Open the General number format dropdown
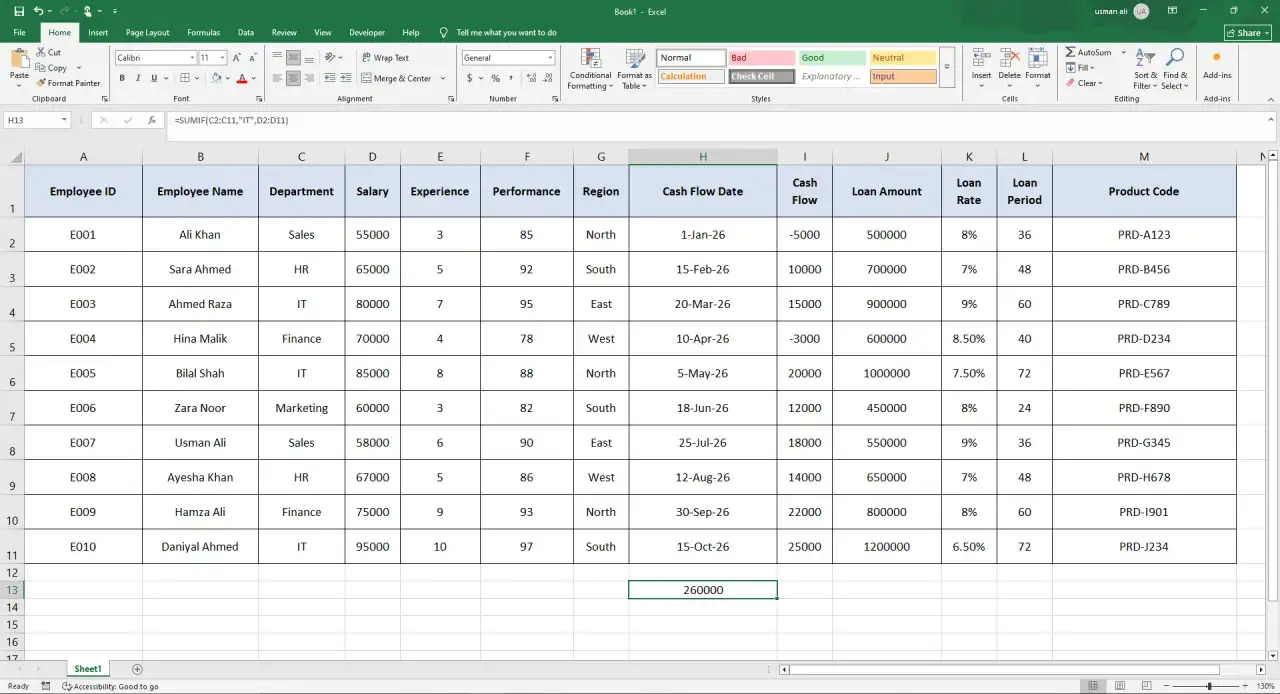This screenshot has height=694, width=1280. [550, 58]
